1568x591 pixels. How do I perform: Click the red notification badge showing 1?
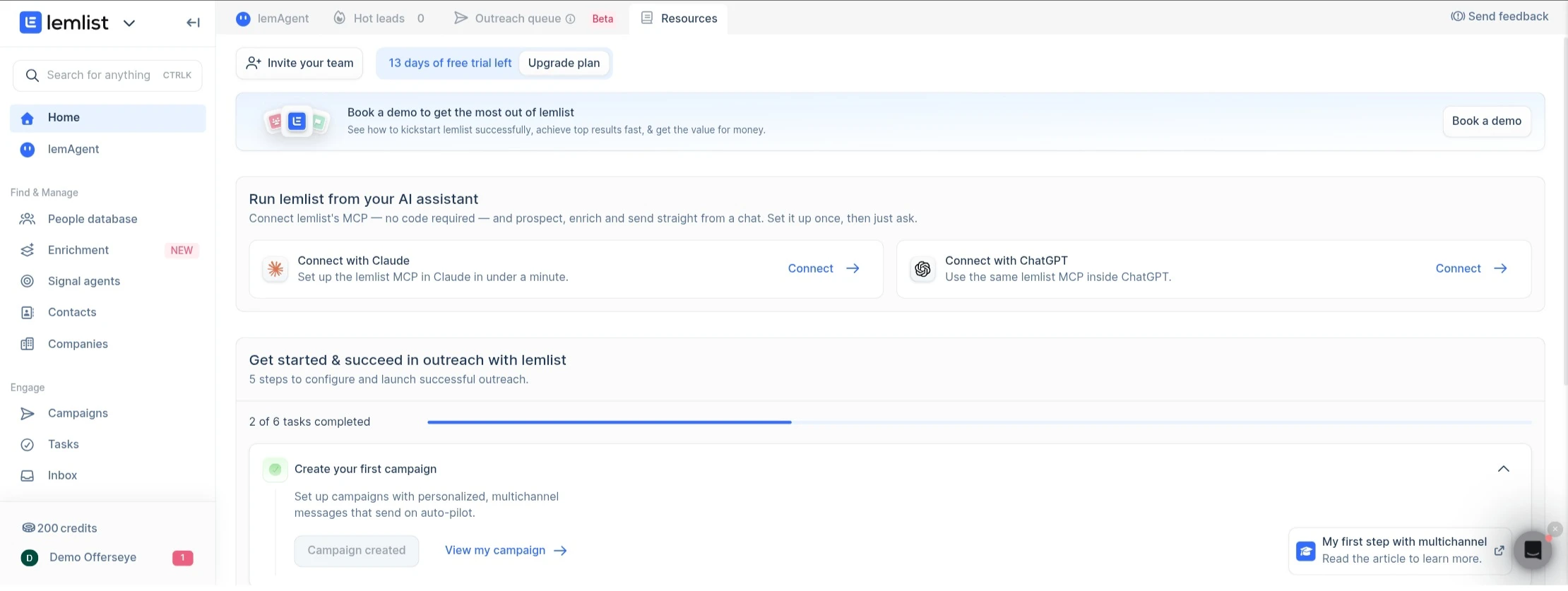click(182, 558)
